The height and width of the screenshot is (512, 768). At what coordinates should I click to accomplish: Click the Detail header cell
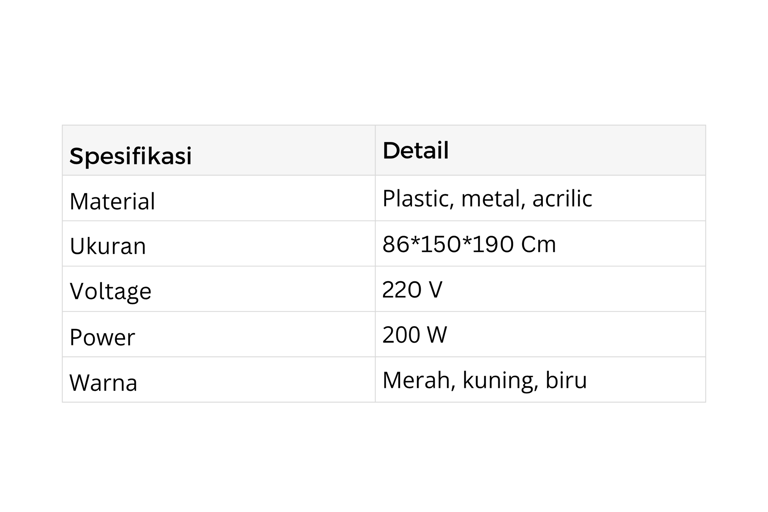click(415, 151)
